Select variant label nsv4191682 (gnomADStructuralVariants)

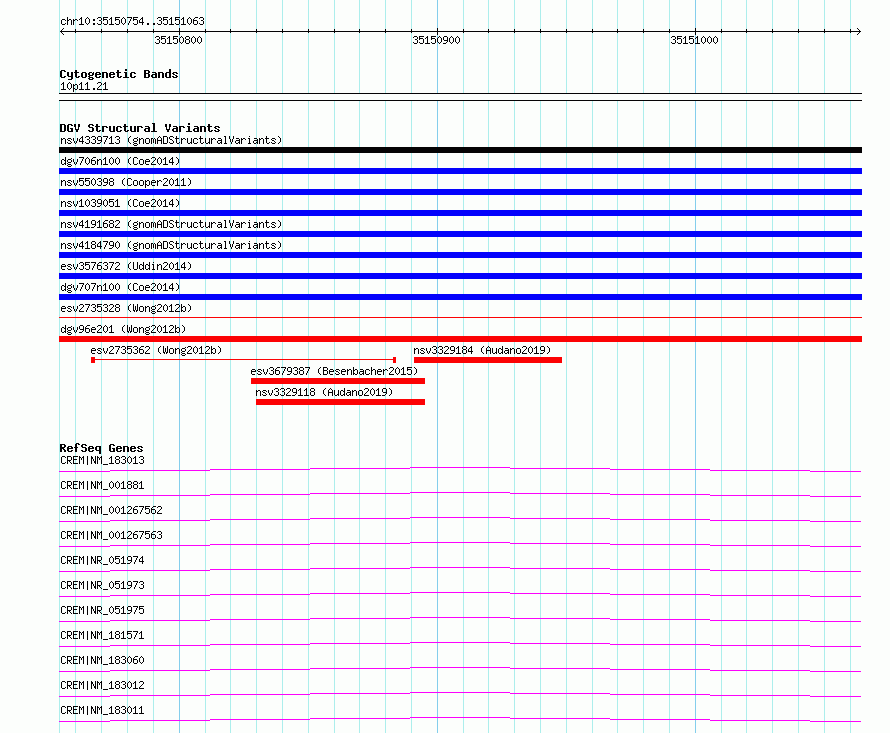[x=171, y=224]
